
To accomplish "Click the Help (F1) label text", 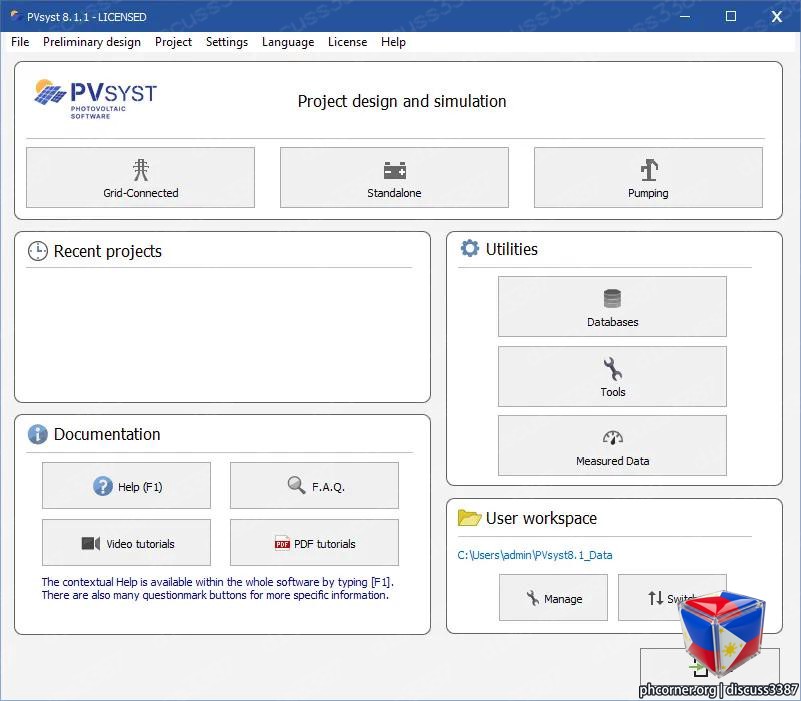I will click(x=140, y=487).
